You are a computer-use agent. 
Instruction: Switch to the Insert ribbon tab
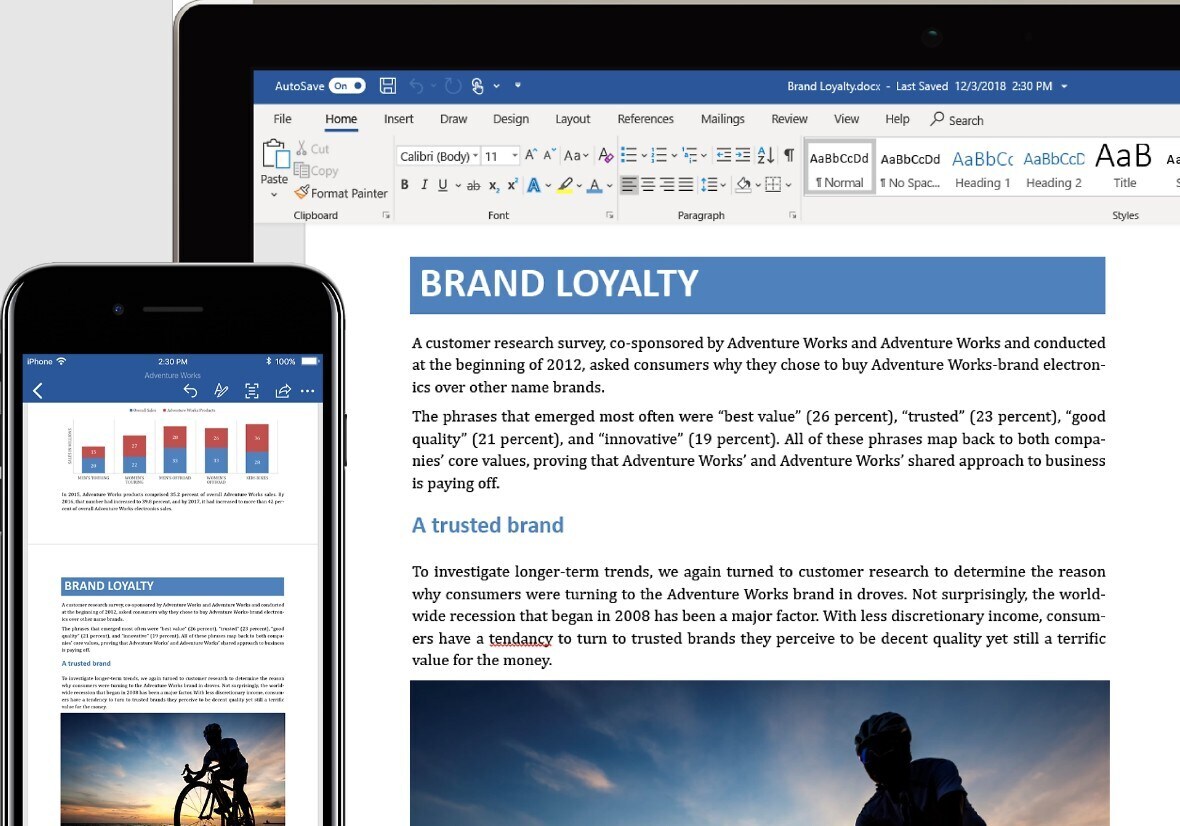(x=398, y=119)
